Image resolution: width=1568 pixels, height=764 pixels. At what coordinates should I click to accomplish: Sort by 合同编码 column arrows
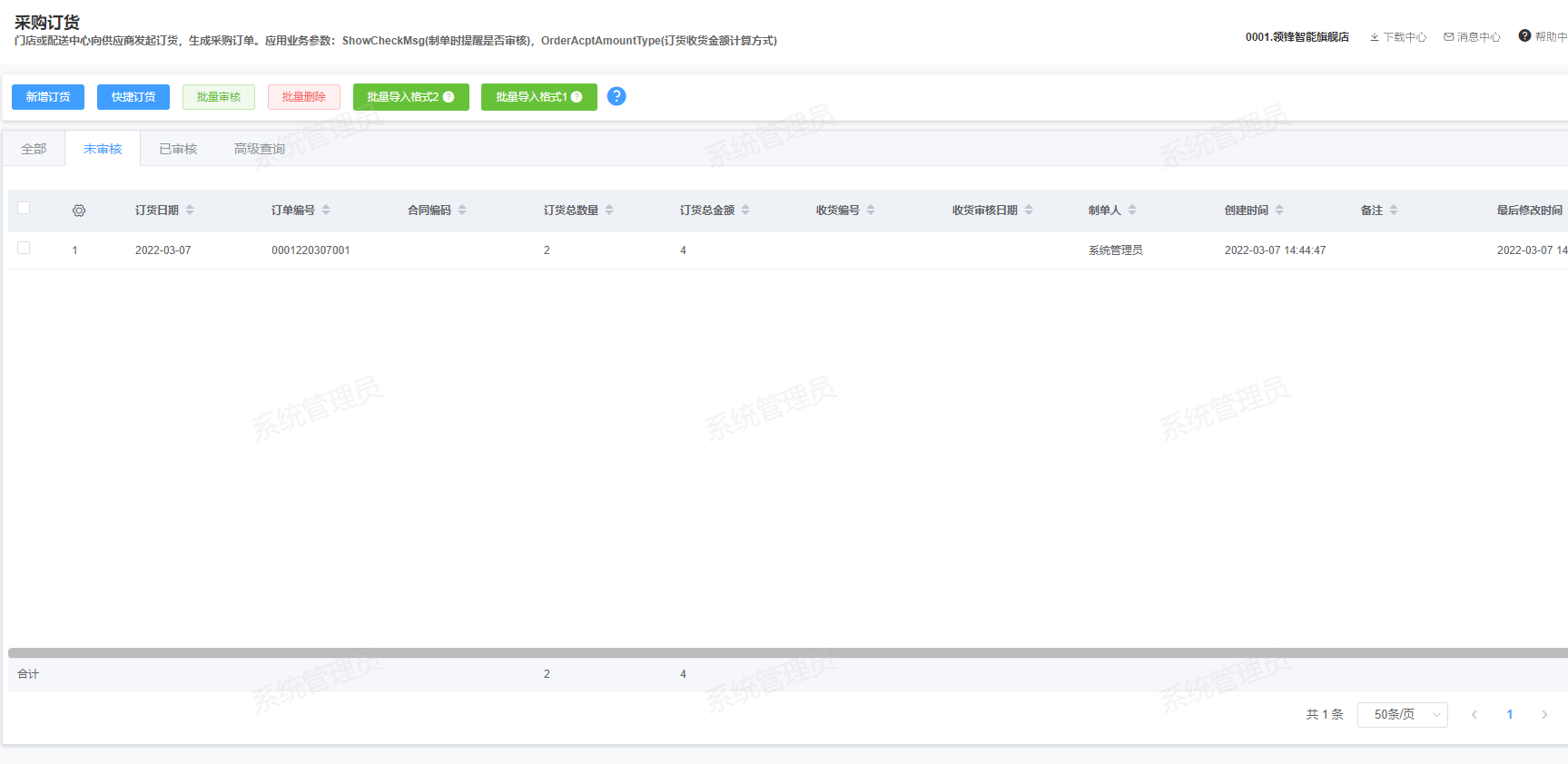(462, 210)
